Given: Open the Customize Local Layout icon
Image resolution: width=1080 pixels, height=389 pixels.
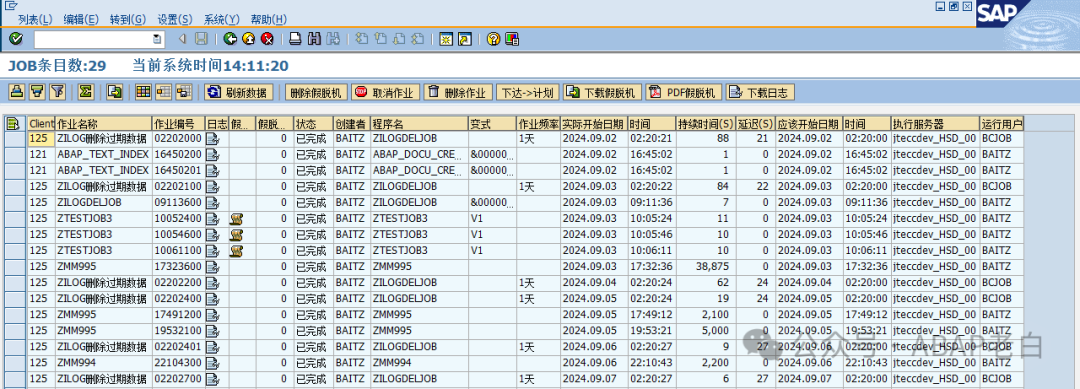Looking at the screenshot, I should [x=512, y=39].
